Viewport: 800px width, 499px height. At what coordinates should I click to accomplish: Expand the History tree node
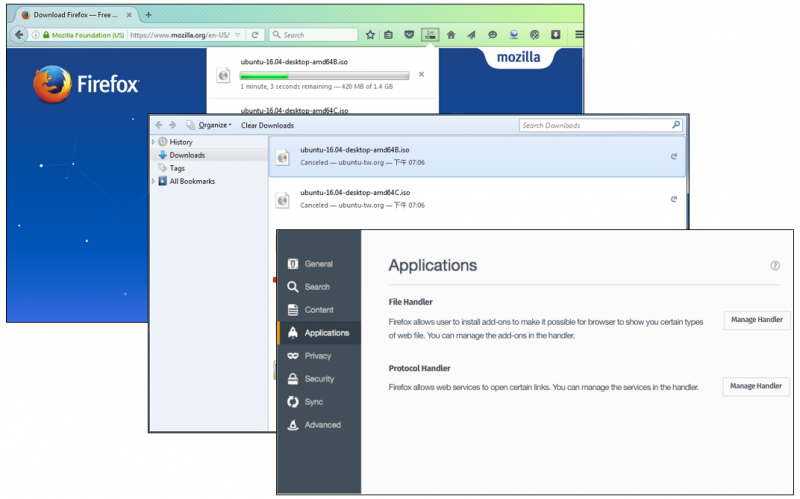click(153, 142)
